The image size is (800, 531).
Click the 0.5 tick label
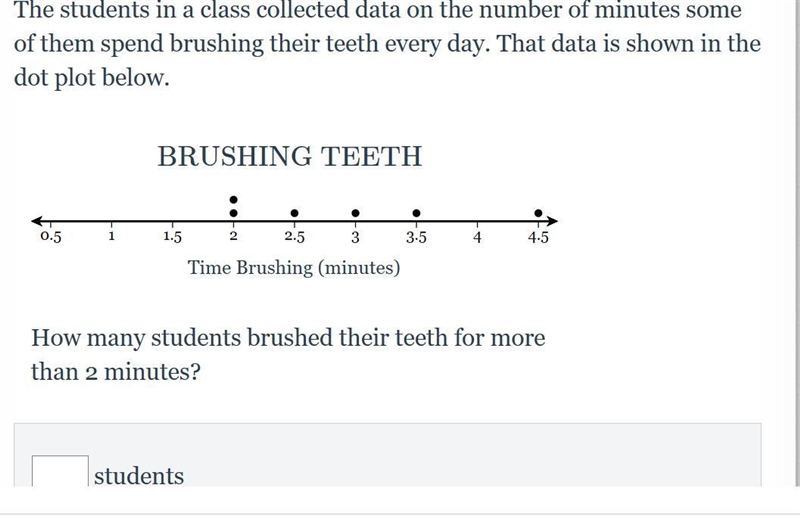click(x=51, y=237)
